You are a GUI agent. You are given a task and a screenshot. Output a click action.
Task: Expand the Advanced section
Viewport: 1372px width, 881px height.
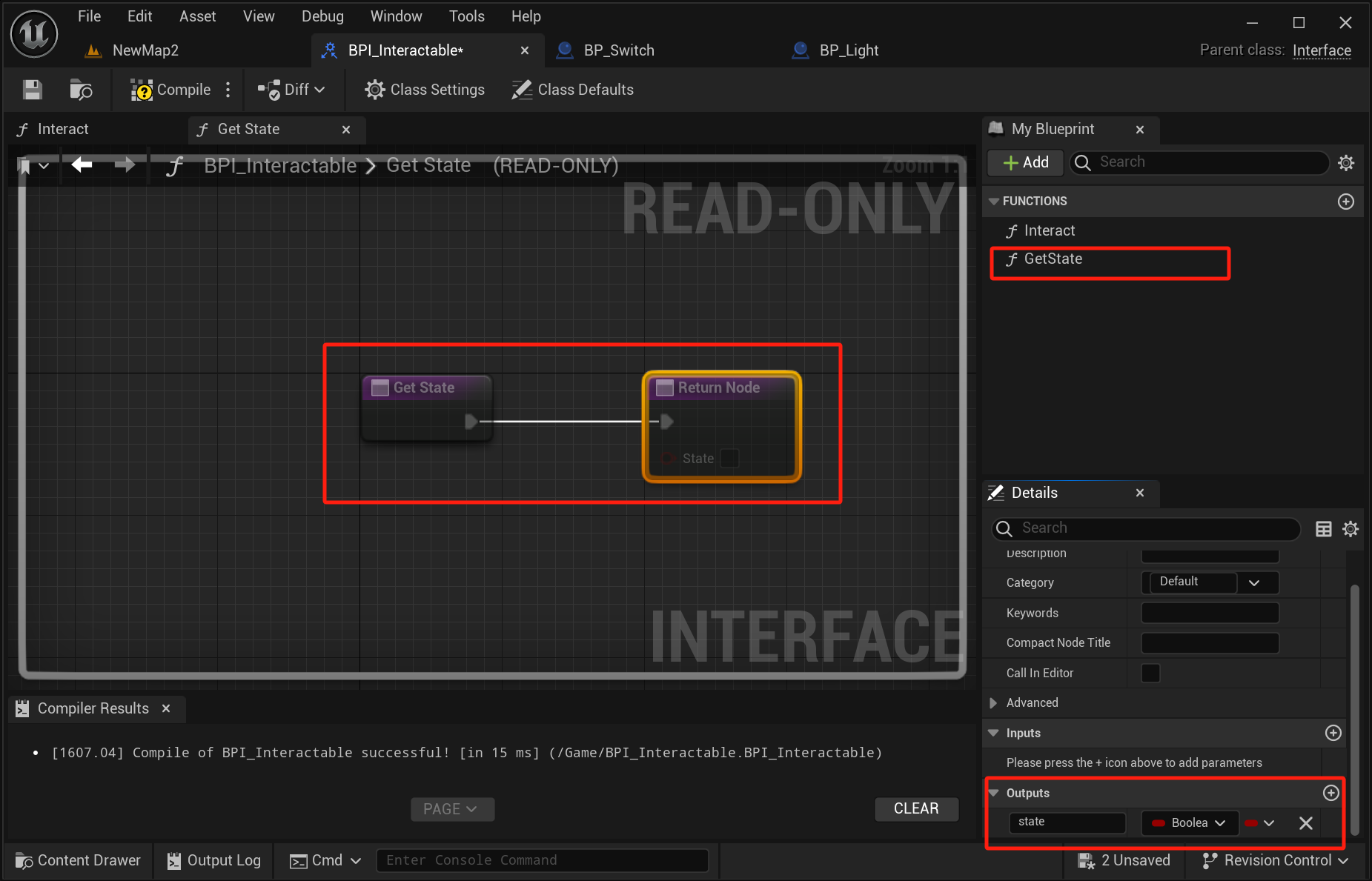pyautogui.click(x=994, y=702)
